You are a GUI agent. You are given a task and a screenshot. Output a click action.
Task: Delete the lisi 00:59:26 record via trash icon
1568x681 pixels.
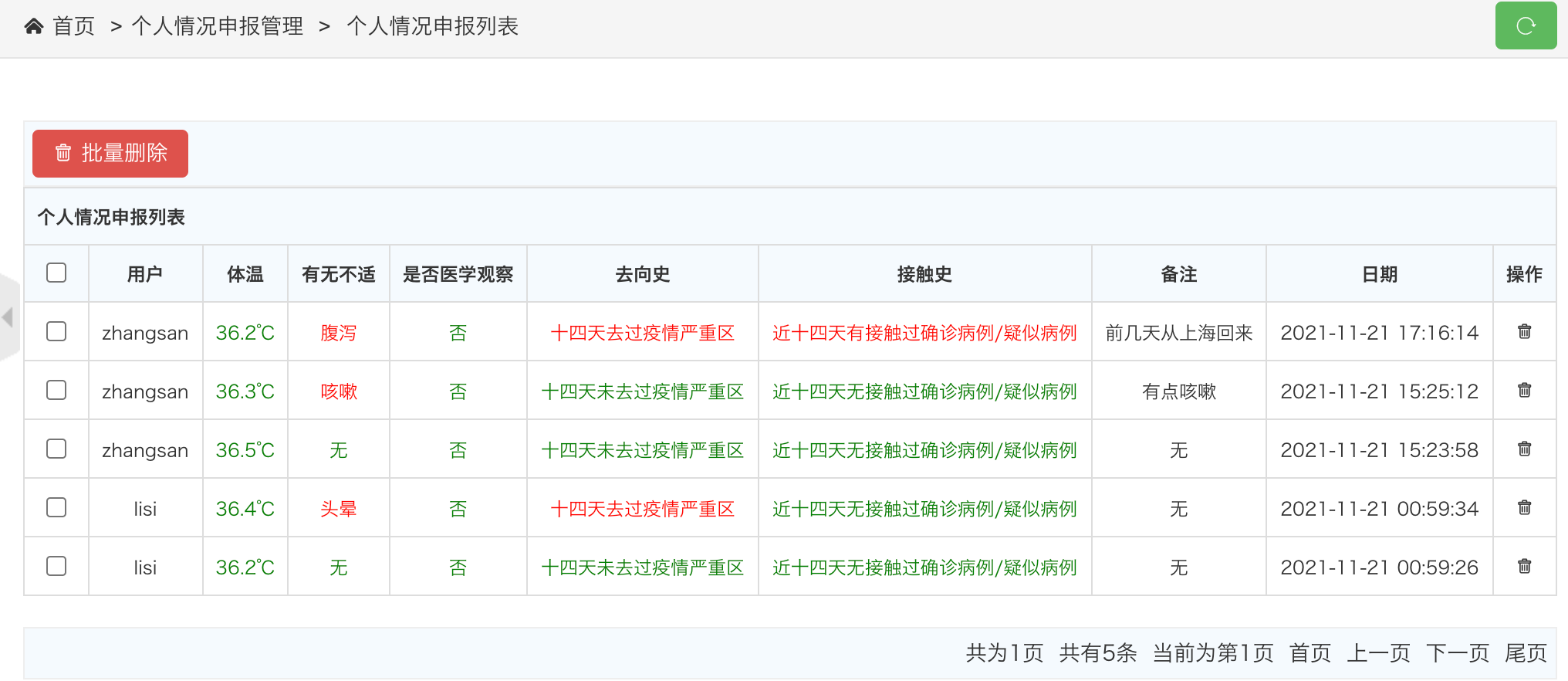(x=1525, y=566)
